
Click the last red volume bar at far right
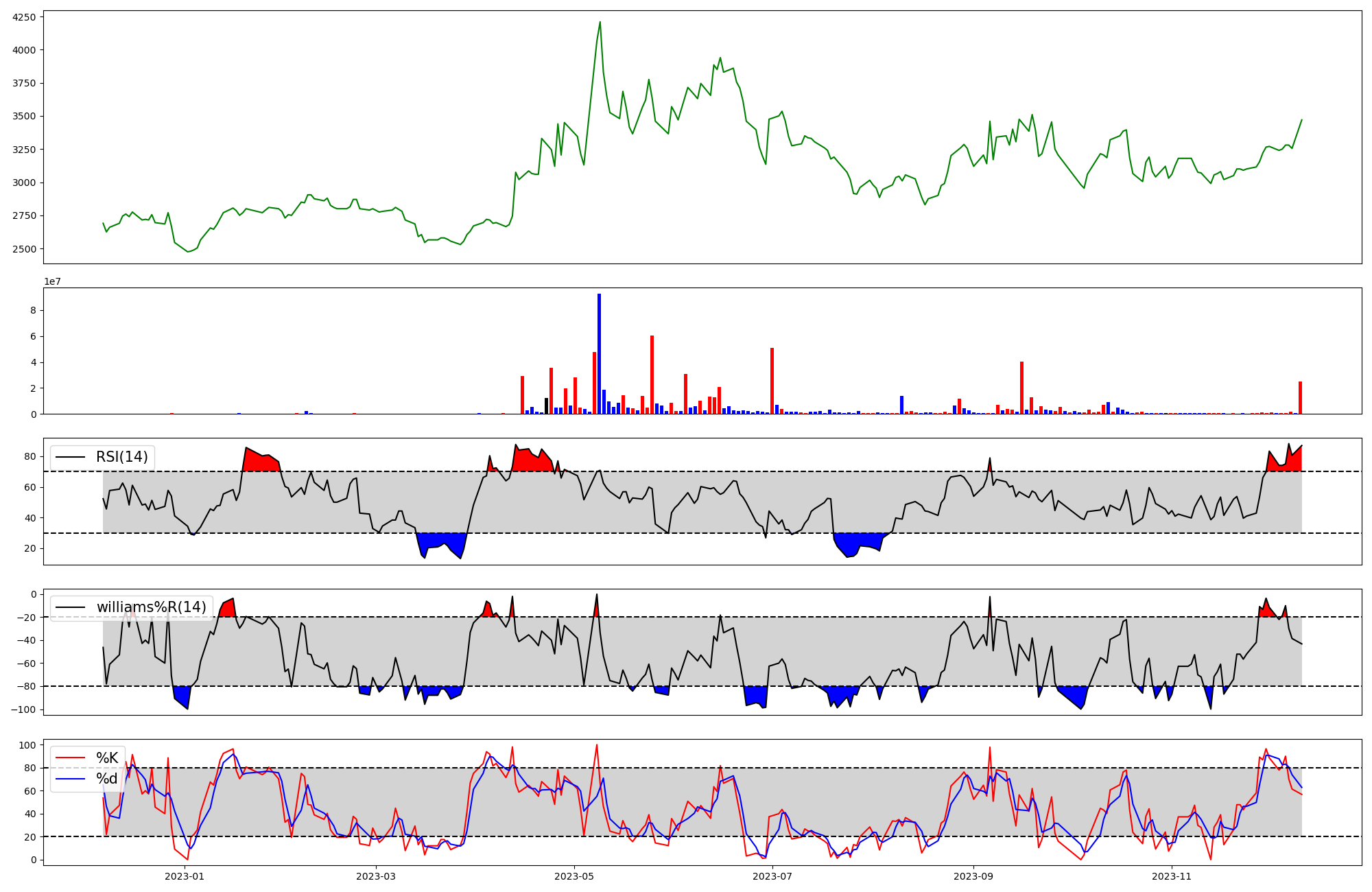[x=1300, y=398]
